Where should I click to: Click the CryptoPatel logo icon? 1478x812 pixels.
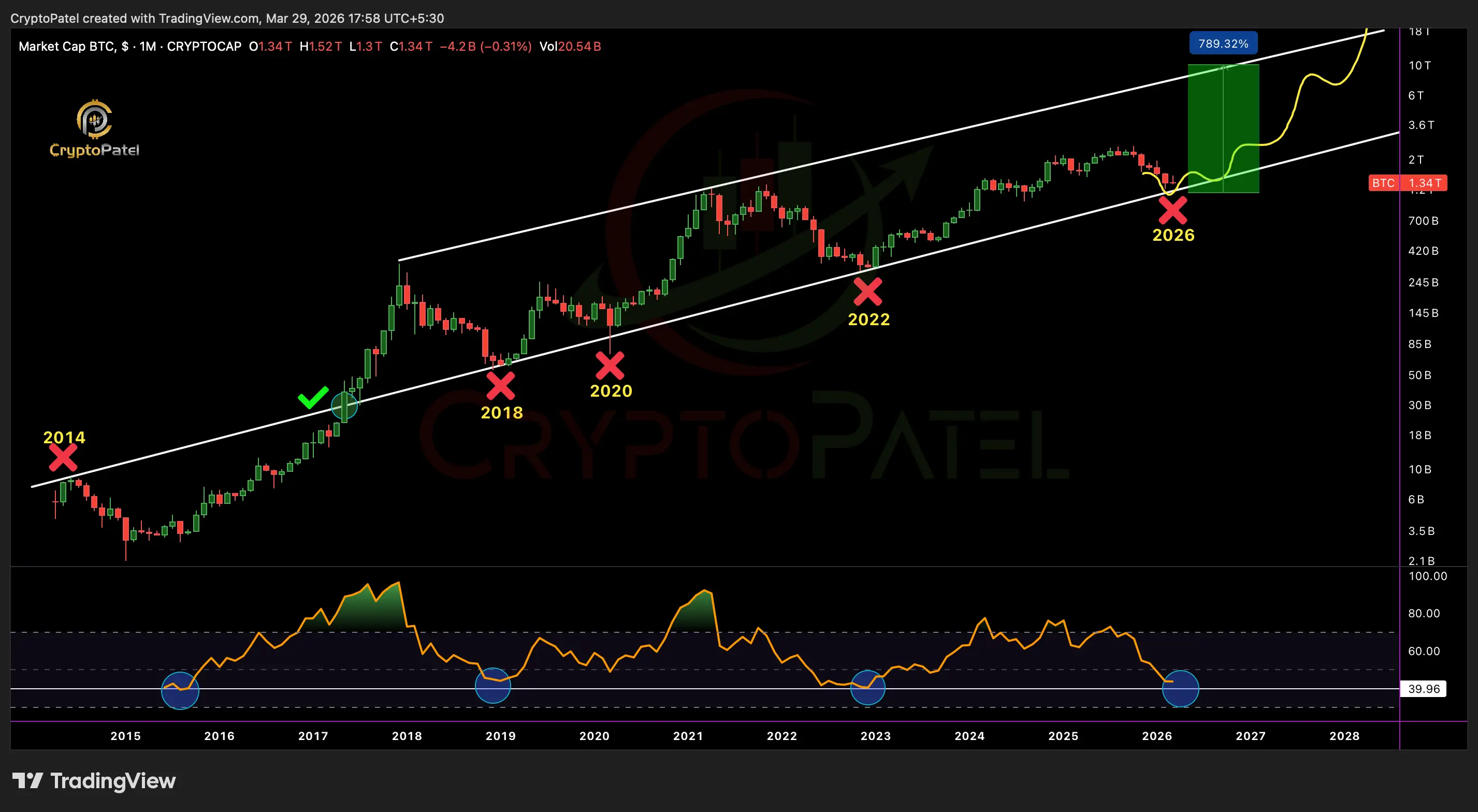[x=94, y=119]
